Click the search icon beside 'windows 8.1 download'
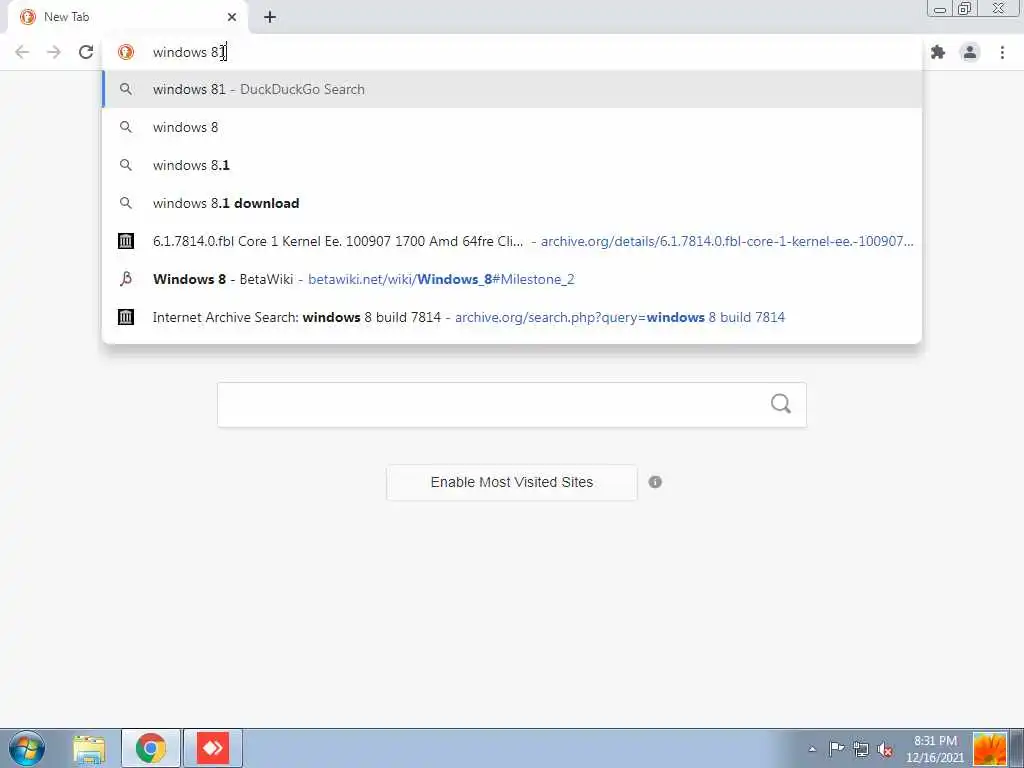 (x=125, y=203)
